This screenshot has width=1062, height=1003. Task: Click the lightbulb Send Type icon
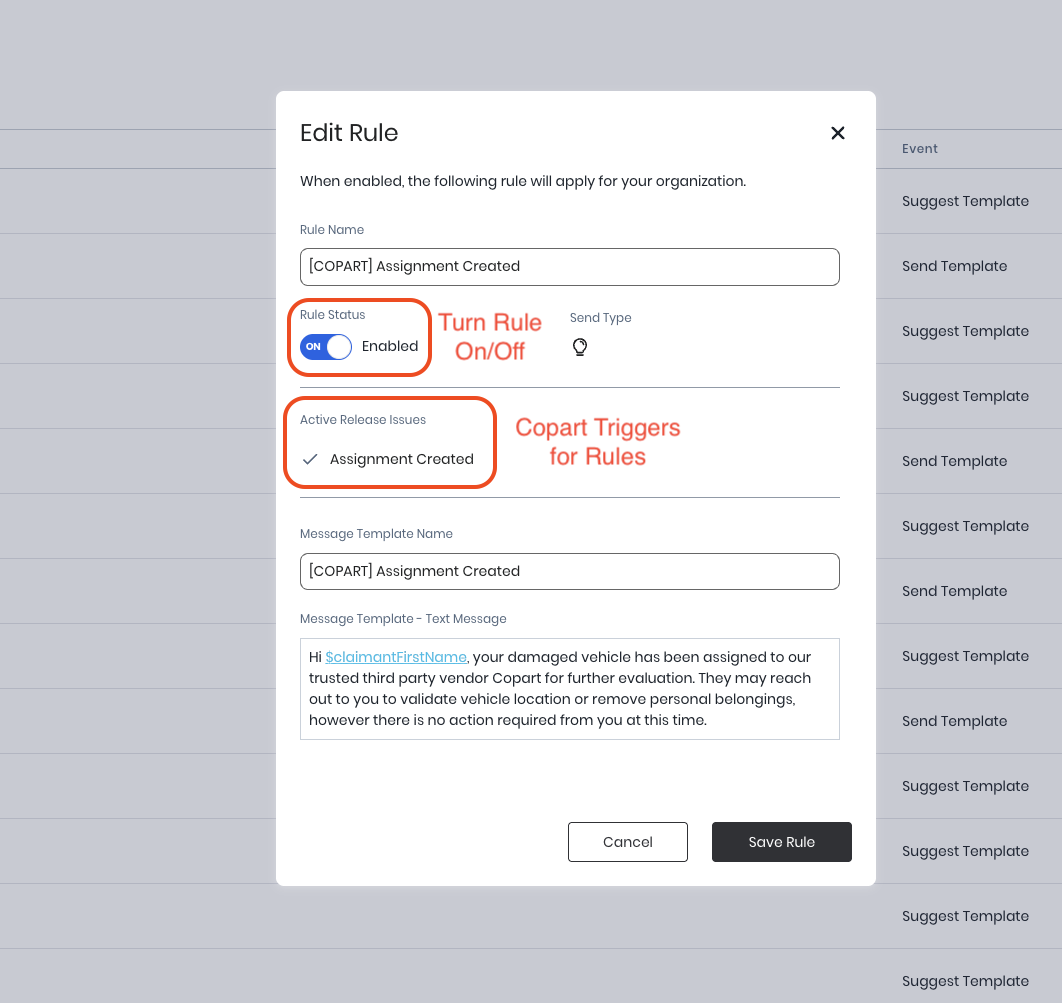point(580,347)
